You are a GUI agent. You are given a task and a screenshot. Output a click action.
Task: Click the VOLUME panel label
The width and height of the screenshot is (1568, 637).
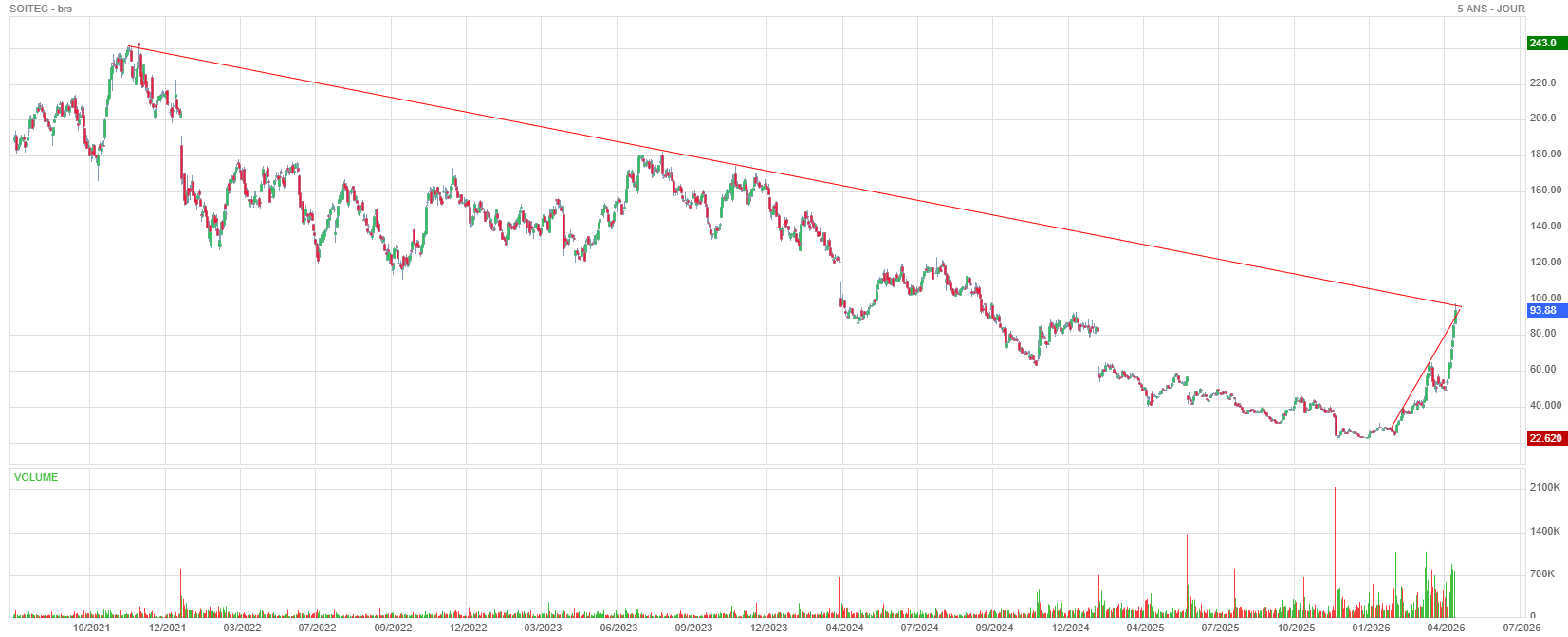[36, 477]
